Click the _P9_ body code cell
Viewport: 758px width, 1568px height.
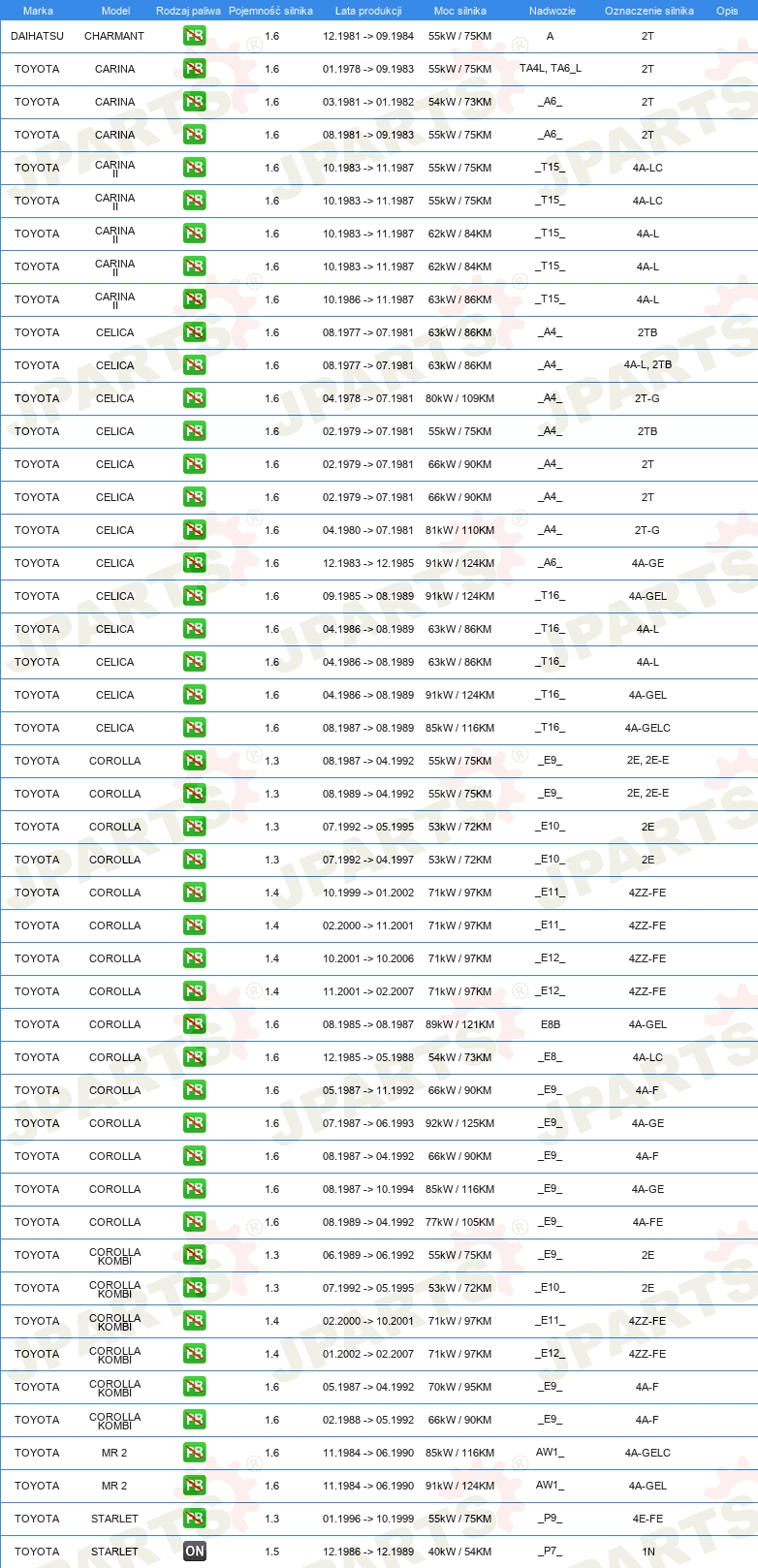pyautogui.click(x=551, y=1519)
